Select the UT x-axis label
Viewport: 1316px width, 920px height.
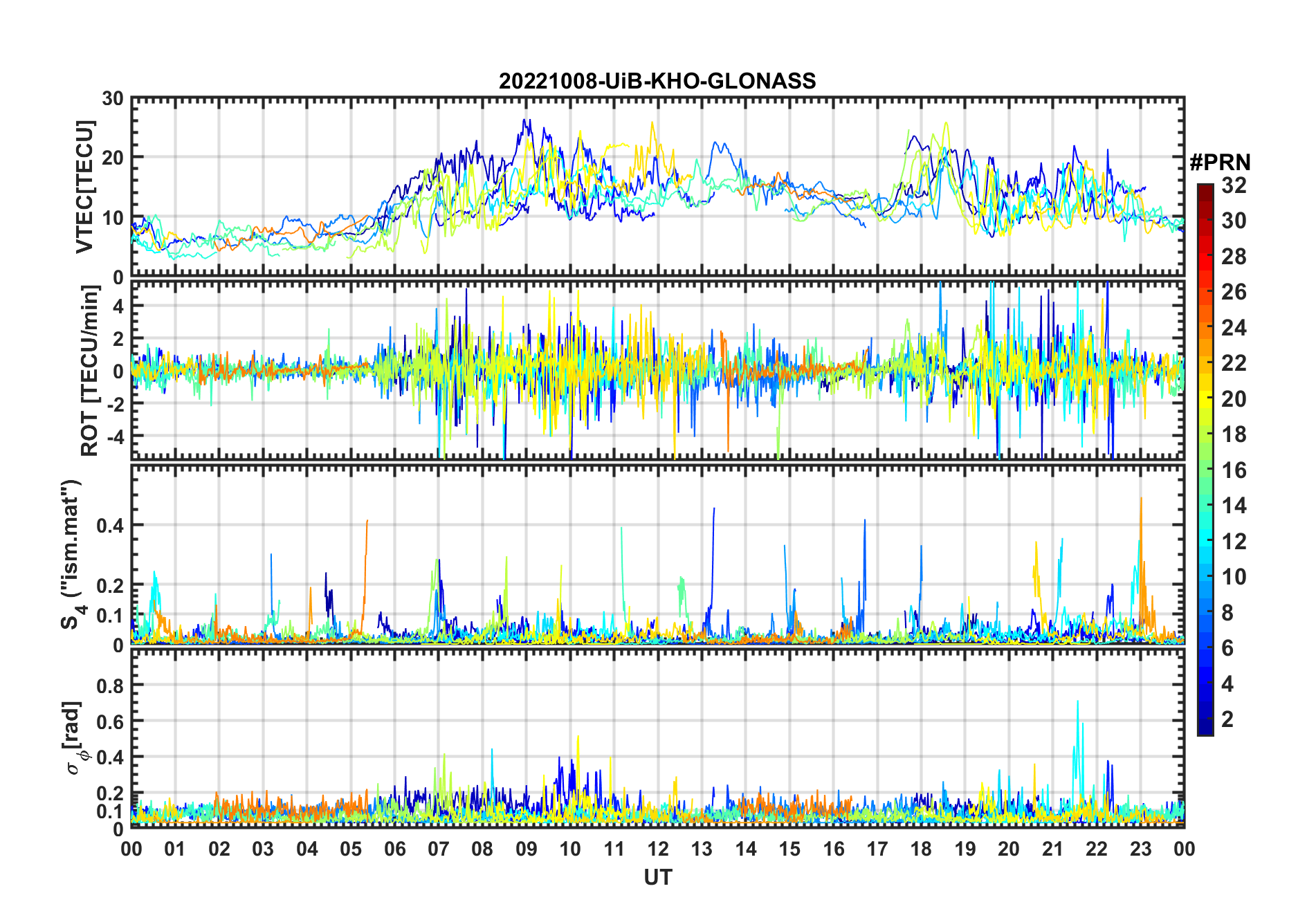(x=657, y=877)
